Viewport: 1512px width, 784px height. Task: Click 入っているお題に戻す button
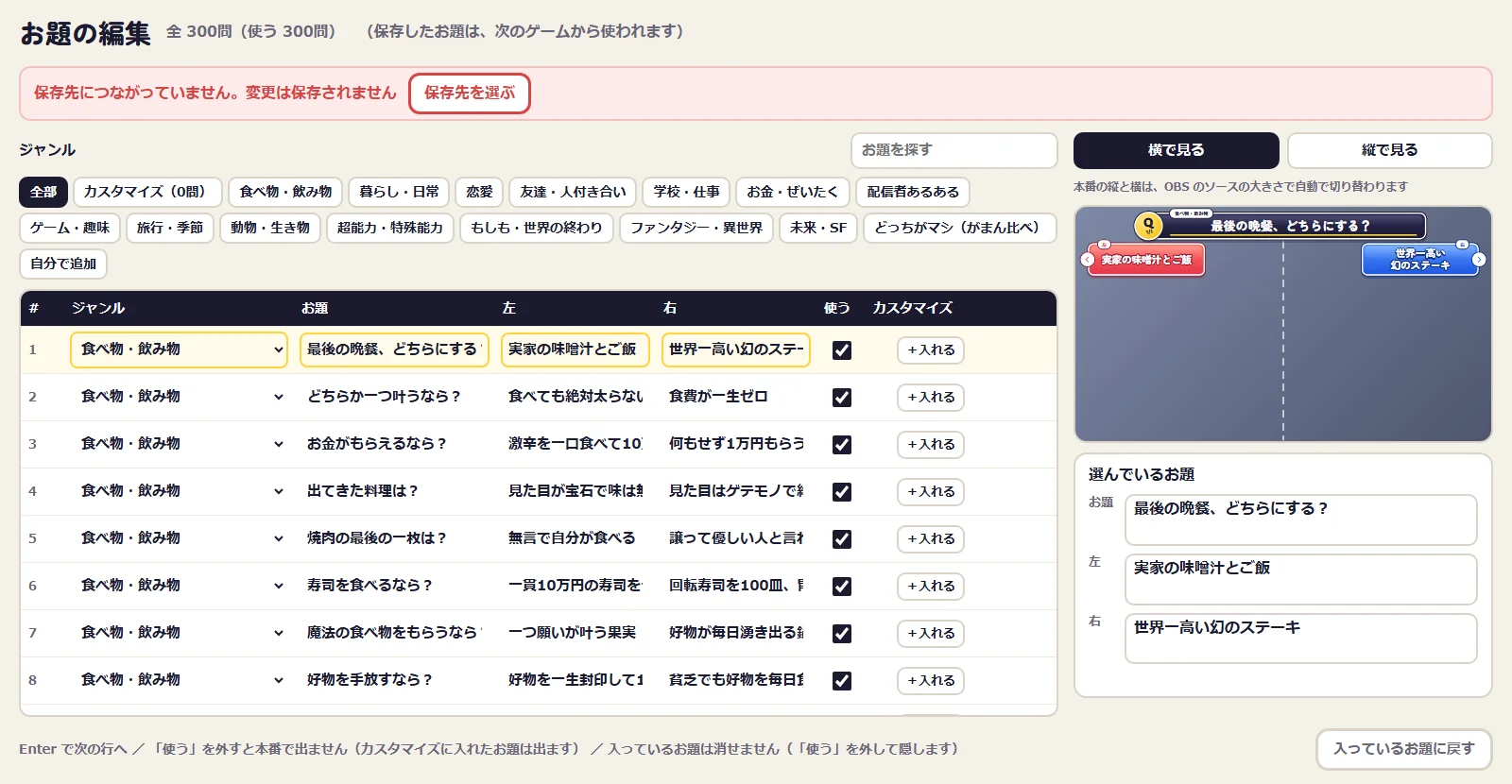point(1404,749)
